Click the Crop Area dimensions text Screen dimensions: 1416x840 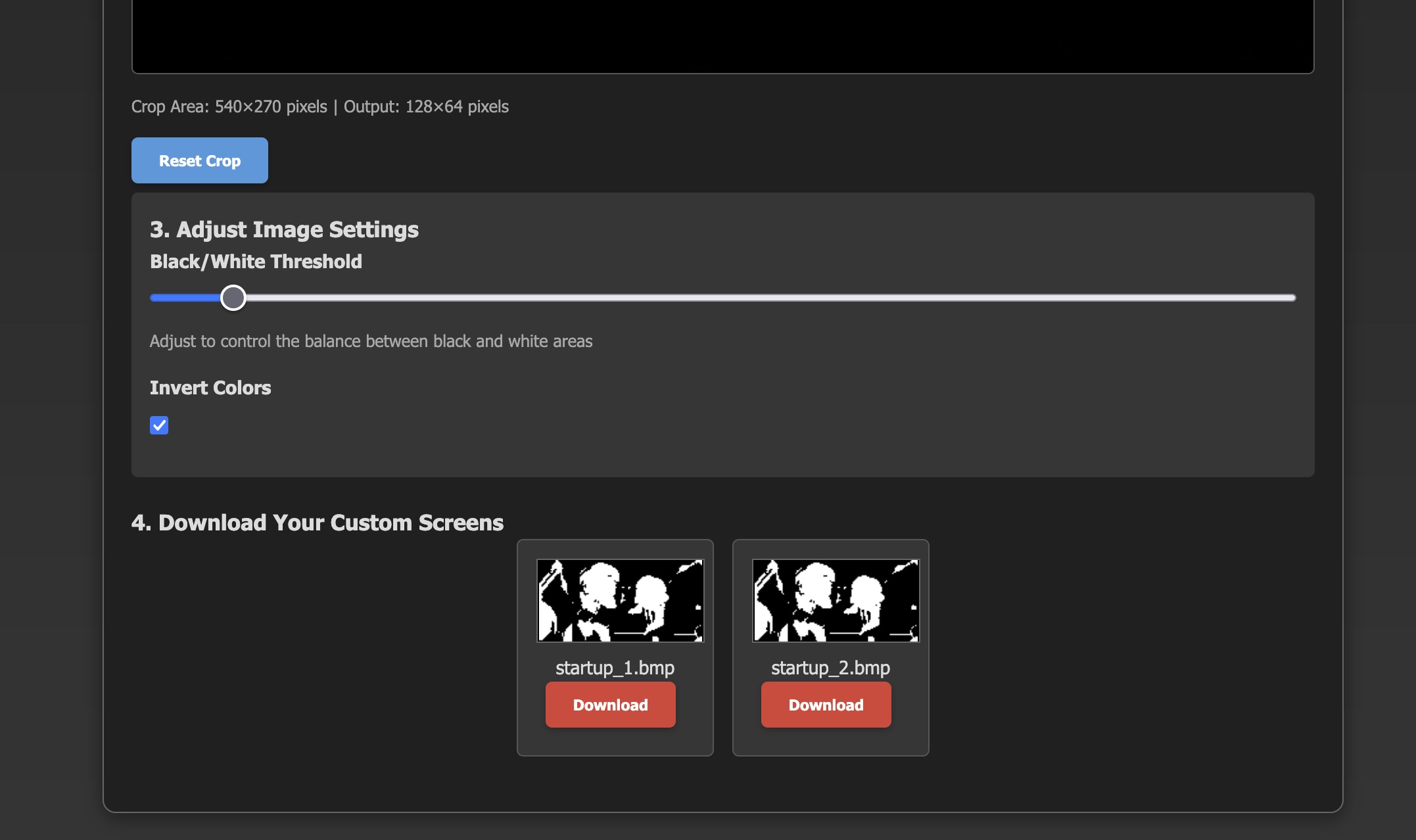point(319,106)
